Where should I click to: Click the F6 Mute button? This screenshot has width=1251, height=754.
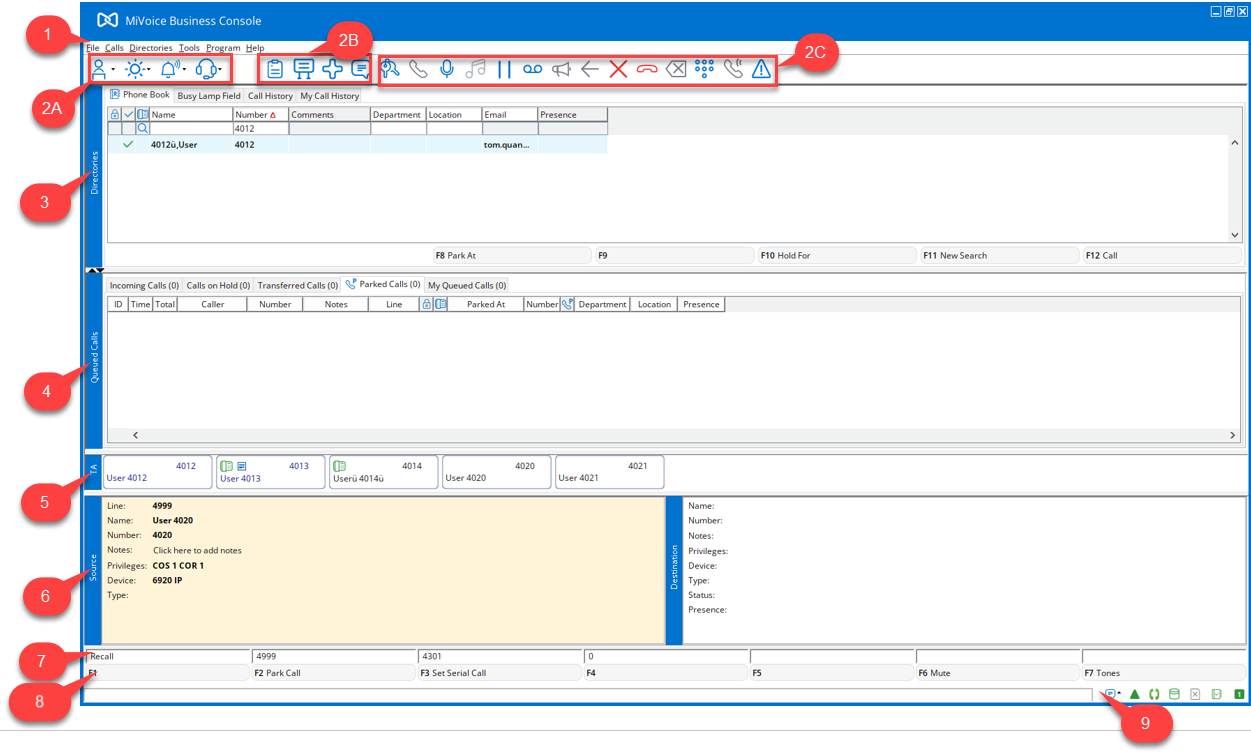(x=997, y=673)
